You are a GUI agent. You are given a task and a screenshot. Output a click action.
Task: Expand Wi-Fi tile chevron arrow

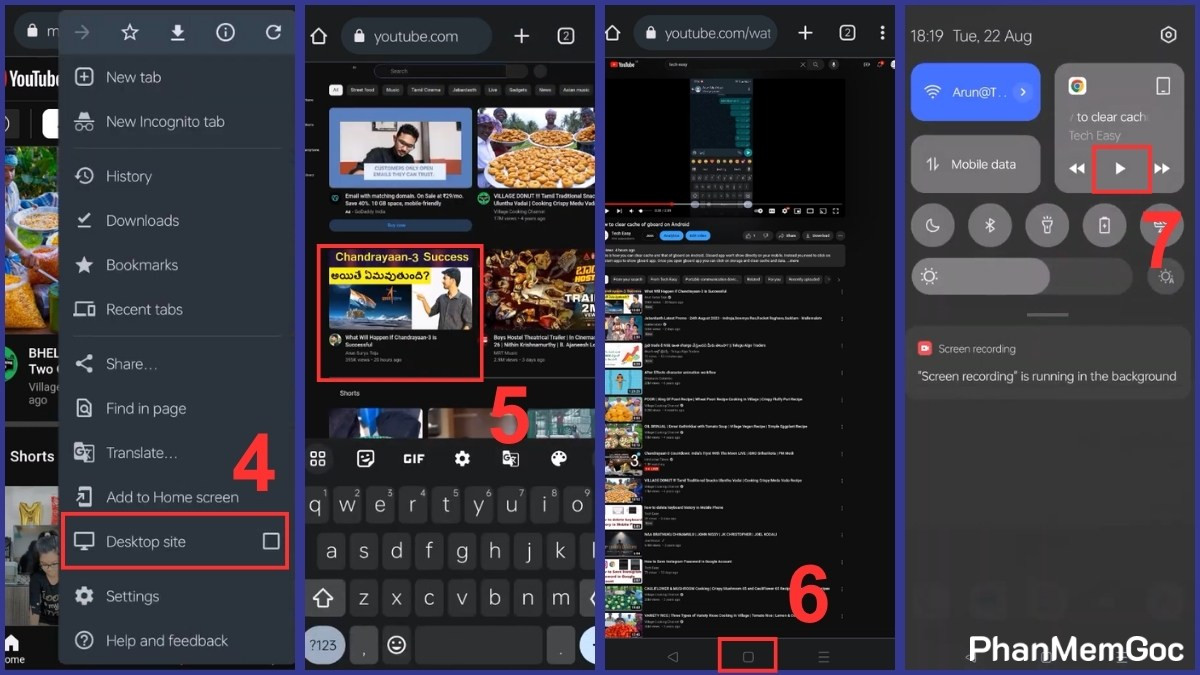1022,92
